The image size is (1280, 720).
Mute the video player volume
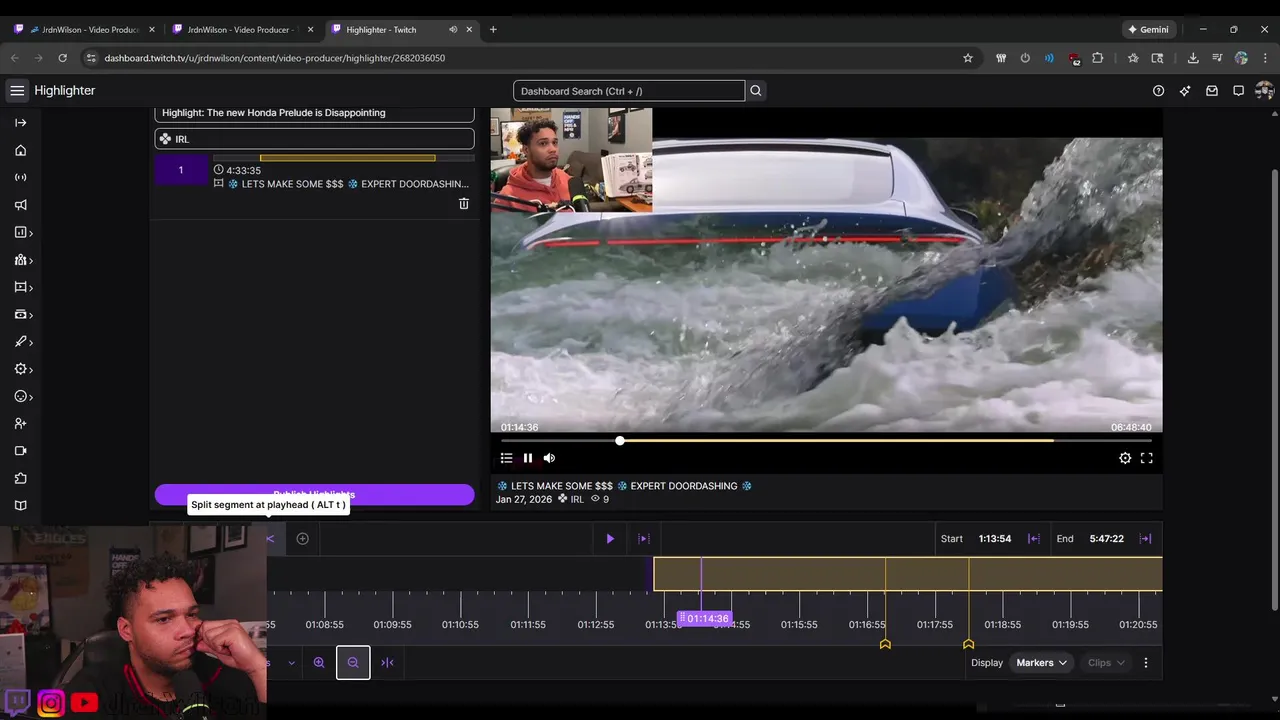(x=549, y=458)
